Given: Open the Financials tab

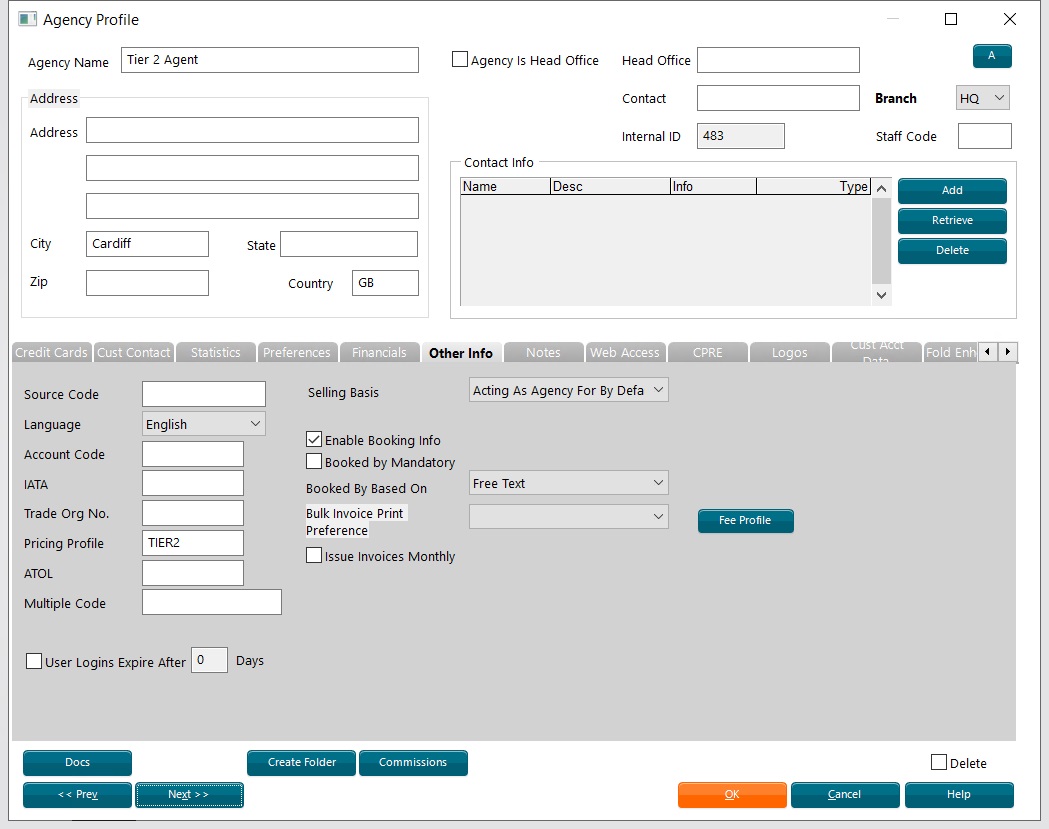Looking at the screenshot, I should [x=379, y=353].
